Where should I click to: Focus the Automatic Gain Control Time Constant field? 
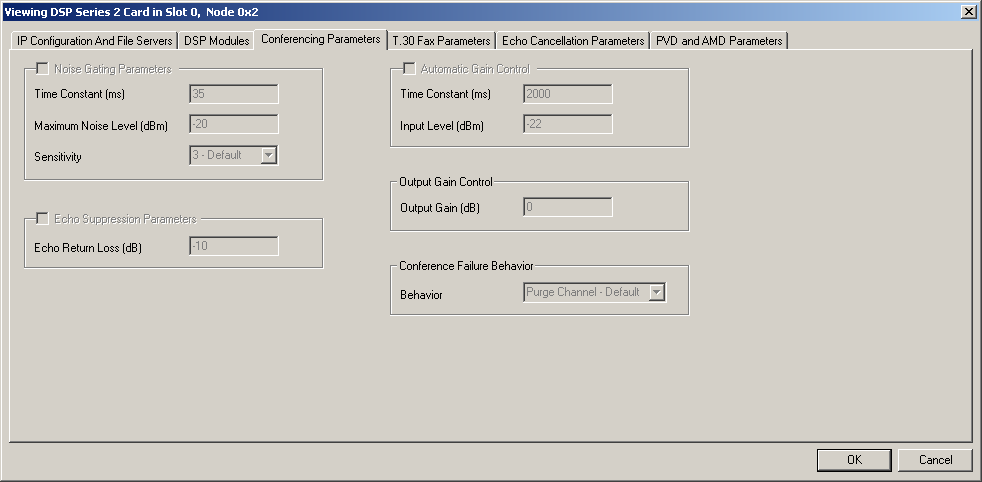(x=567, y=94)
